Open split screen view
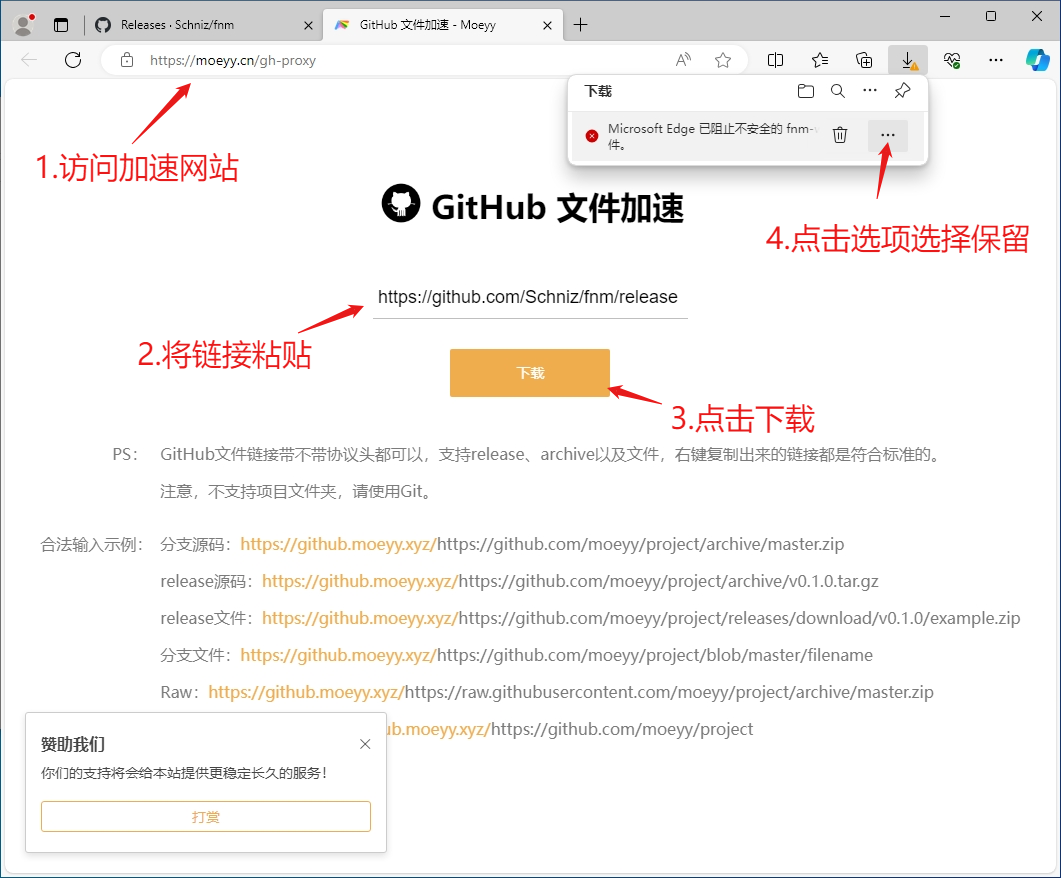The height and width of the screenshot is (878, 1061). 775,60
